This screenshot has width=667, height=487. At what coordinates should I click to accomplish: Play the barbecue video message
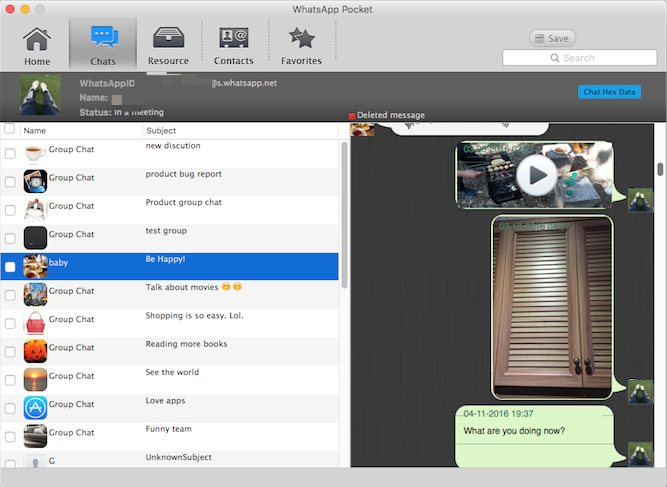(537, 175)
